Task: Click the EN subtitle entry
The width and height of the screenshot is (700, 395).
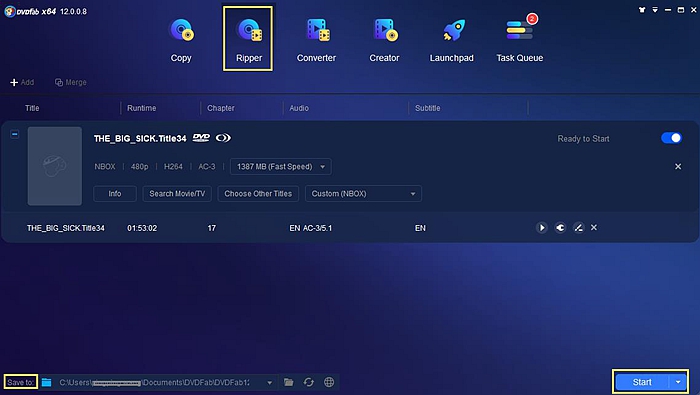Action: point(420,228)
